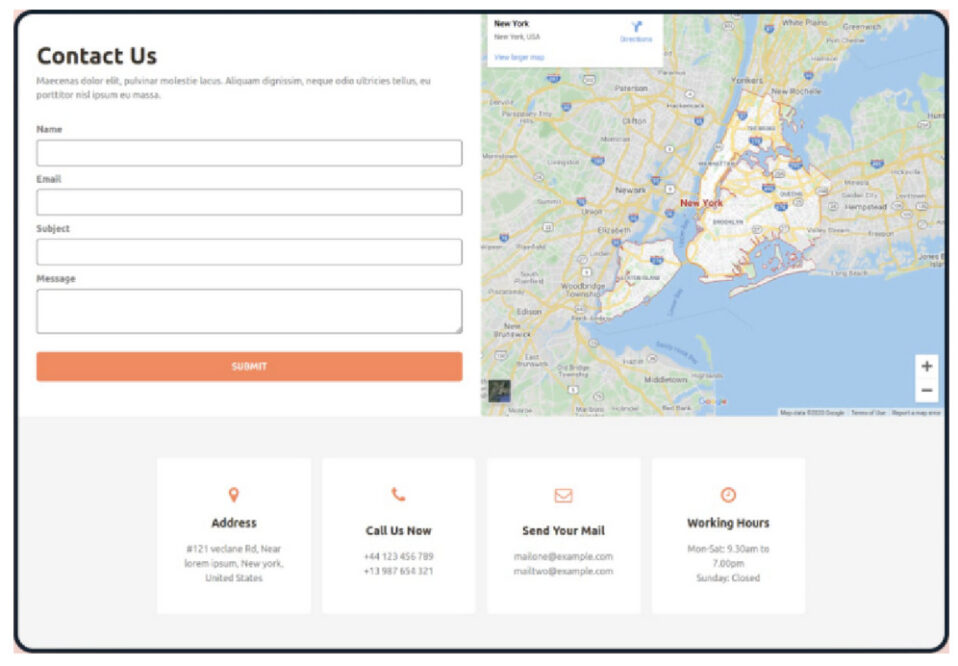Click the blue Directions arrow icon
Viewport: 958px width, 666px height.
[637, 26]
